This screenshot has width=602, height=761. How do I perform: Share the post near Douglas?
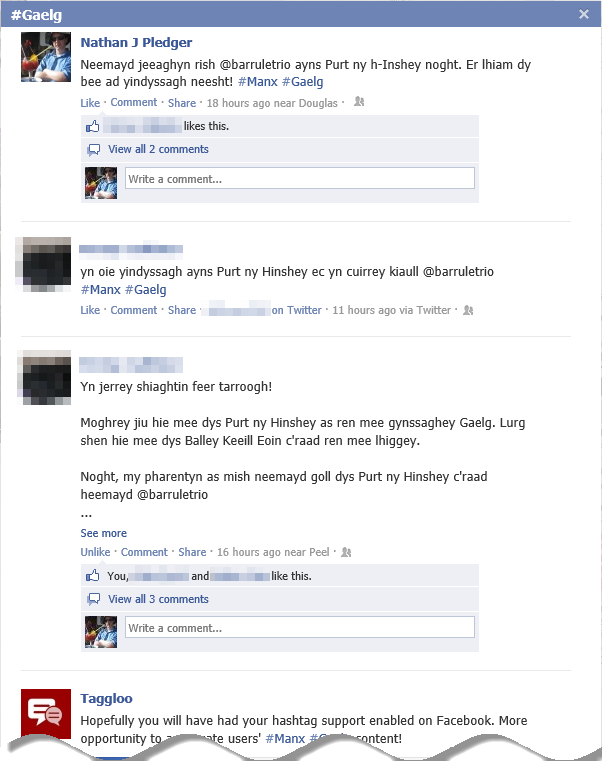pos(182,103)
